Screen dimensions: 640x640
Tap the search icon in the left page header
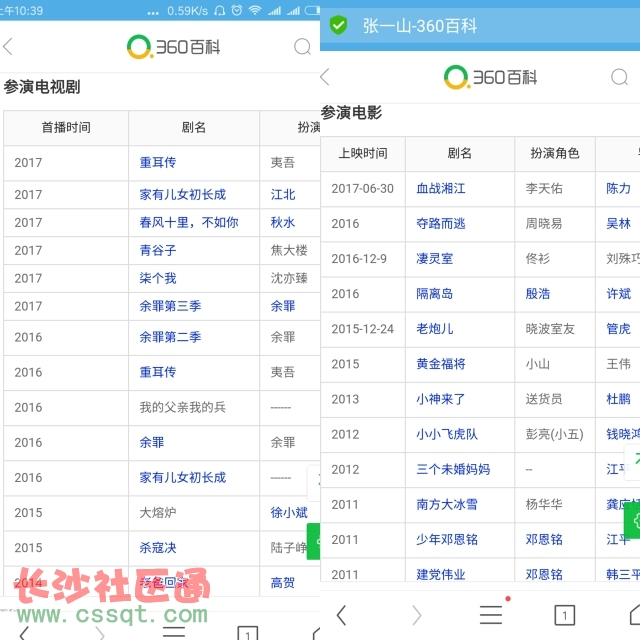point(303,47)
